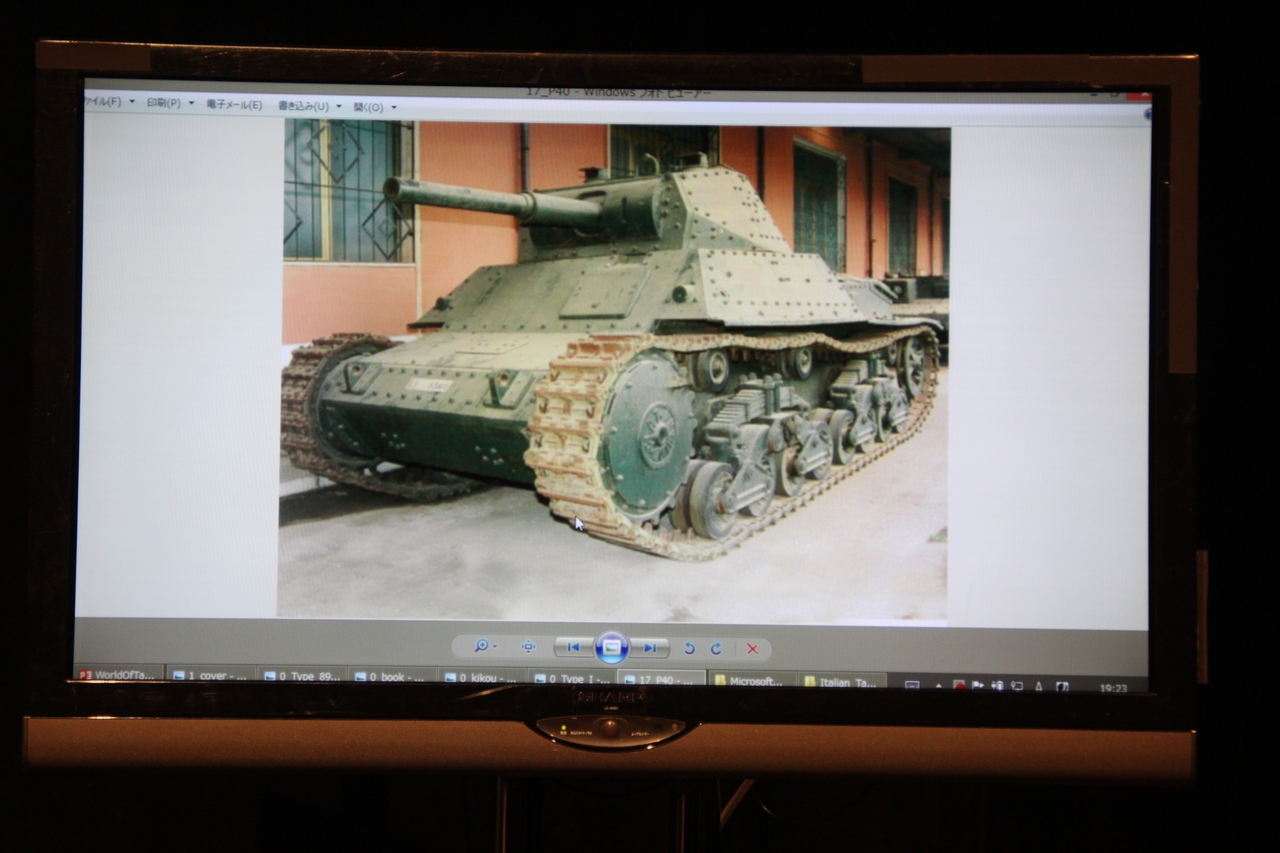Open the 書き込み(U) menu

tap(303, 105)
